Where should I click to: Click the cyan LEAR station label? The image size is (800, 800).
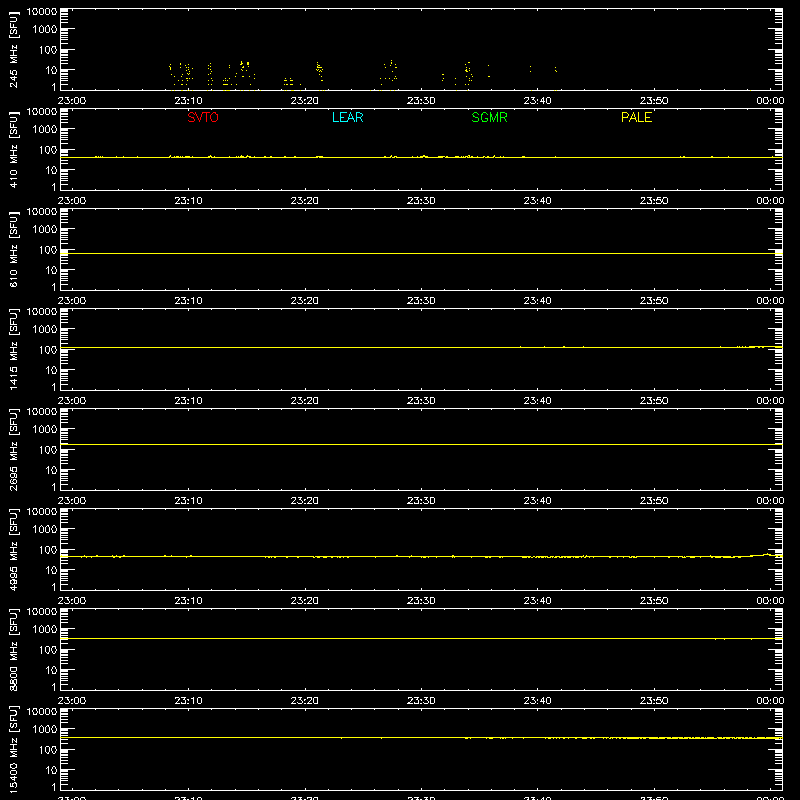[347, 117]
